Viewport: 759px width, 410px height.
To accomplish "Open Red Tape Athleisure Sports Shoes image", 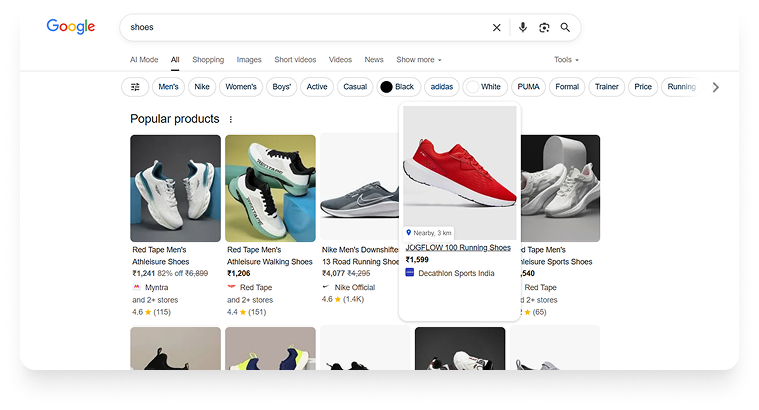I will click(x=560, y=188).
